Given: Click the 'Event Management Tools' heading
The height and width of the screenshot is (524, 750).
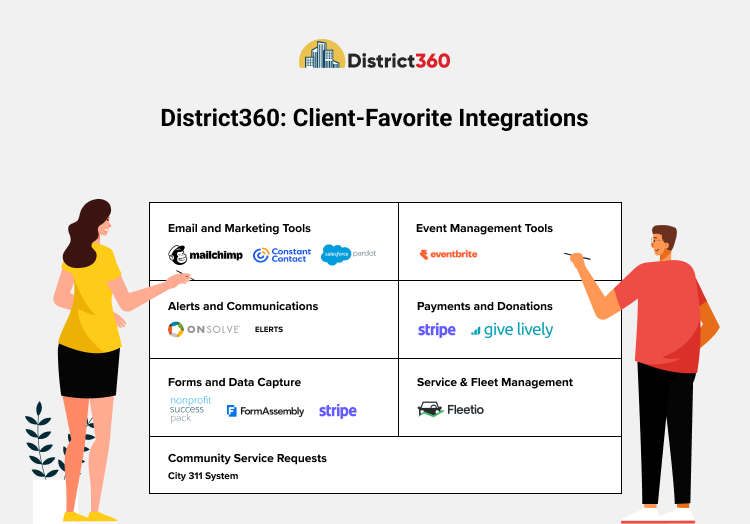Looking at the screenshot, I should (484, 229).
